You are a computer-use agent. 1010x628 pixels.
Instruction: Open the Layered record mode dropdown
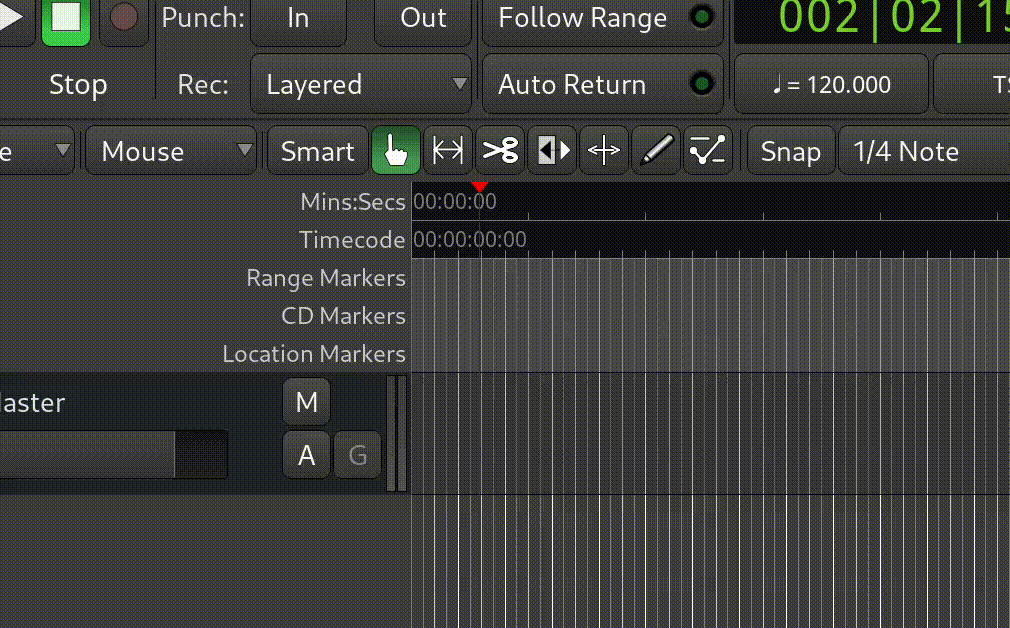click(x=360, y=85)
